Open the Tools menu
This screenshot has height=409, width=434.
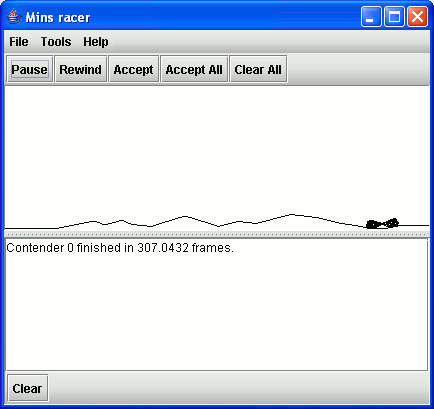(56, 42)
